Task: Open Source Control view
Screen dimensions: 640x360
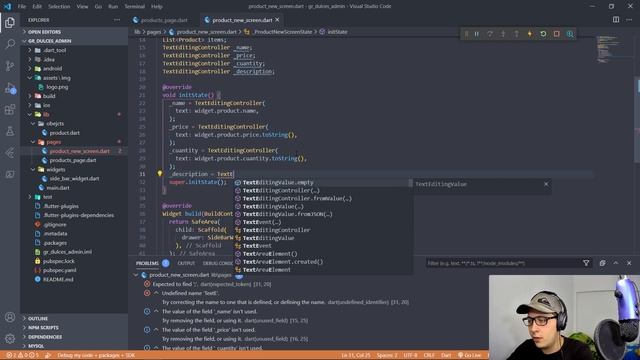Action: [10, 66]
